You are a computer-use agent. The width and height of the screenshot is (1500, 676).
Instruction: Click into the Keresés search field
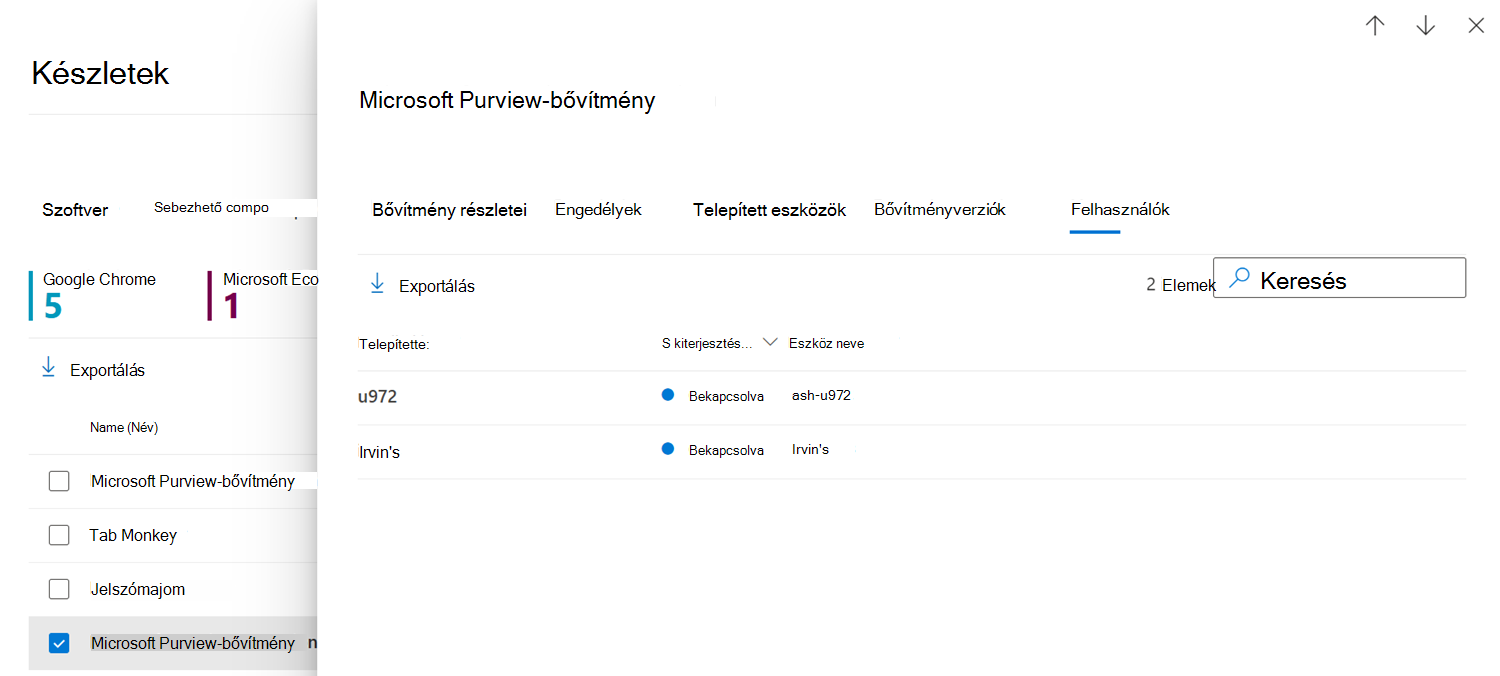[x=1340, y=278]
